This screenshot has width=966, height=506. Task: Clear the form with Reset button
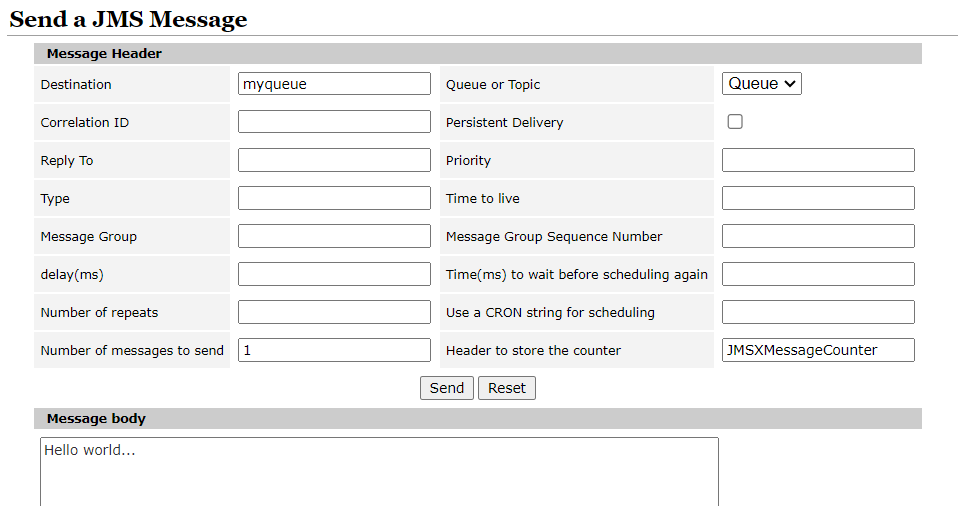coord(506,388)
